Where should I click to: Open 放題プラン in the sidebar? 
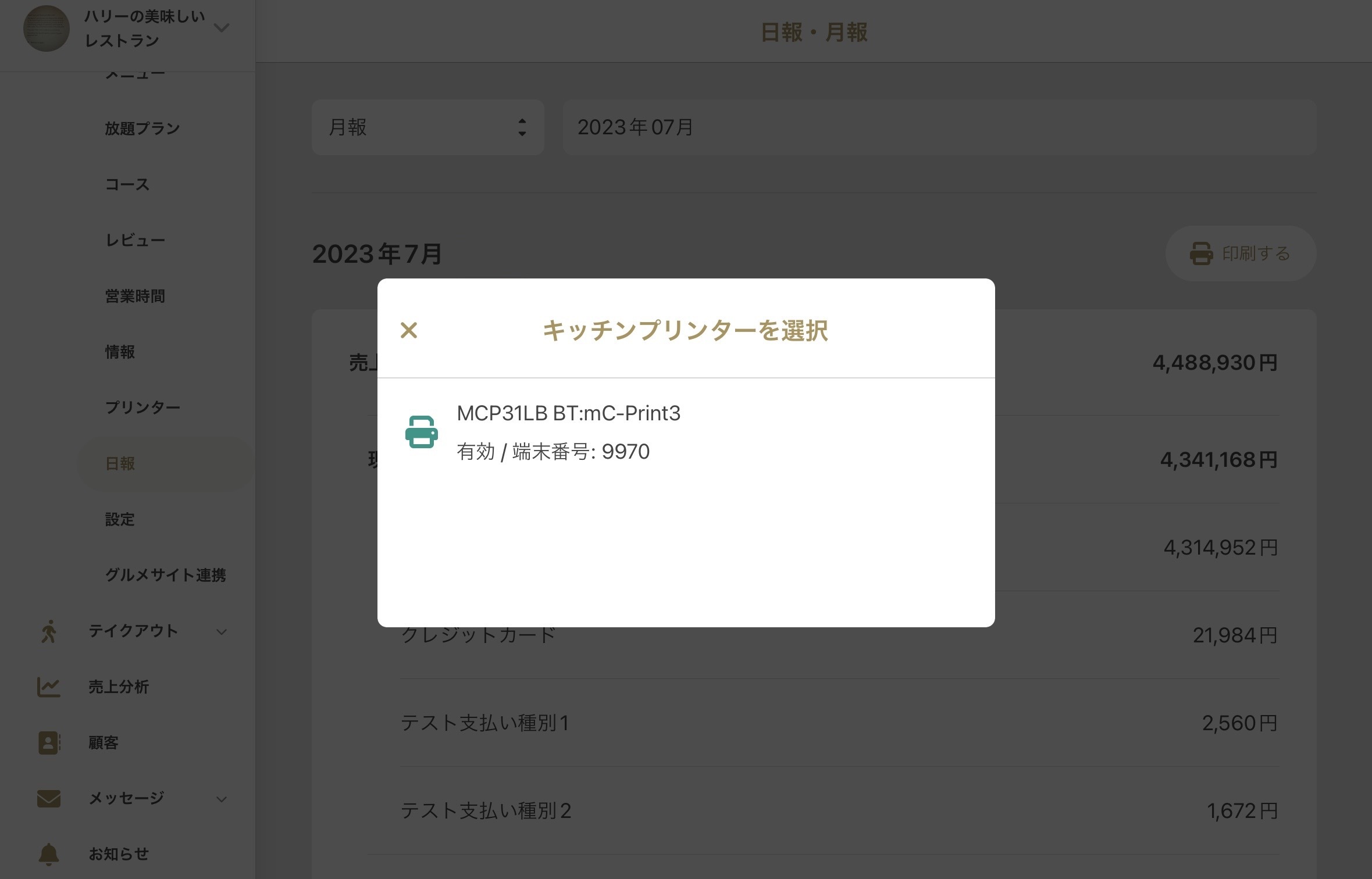tap(142, 128)
